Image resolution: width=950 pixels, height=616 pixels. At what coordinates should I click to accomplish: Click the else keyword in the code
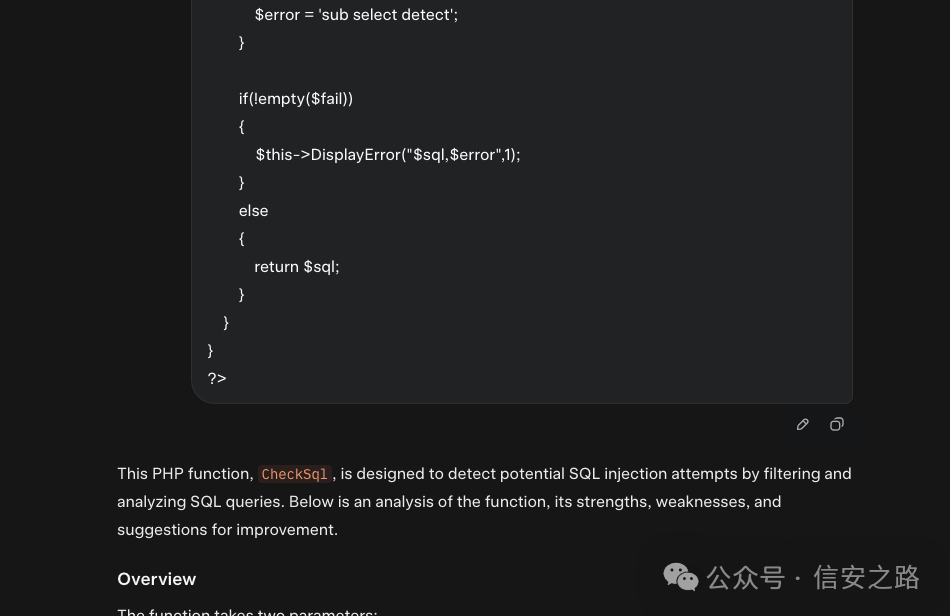tap(253, 211)
